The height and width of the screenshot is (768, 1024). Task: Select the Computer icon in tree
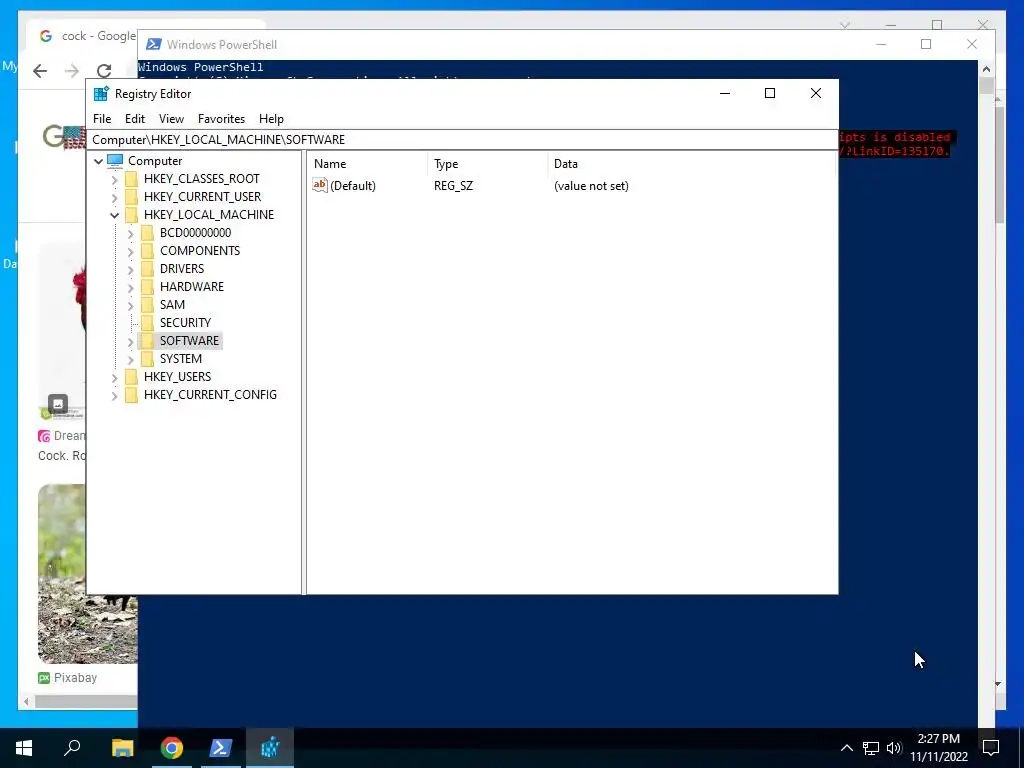(x=115, y=161)
